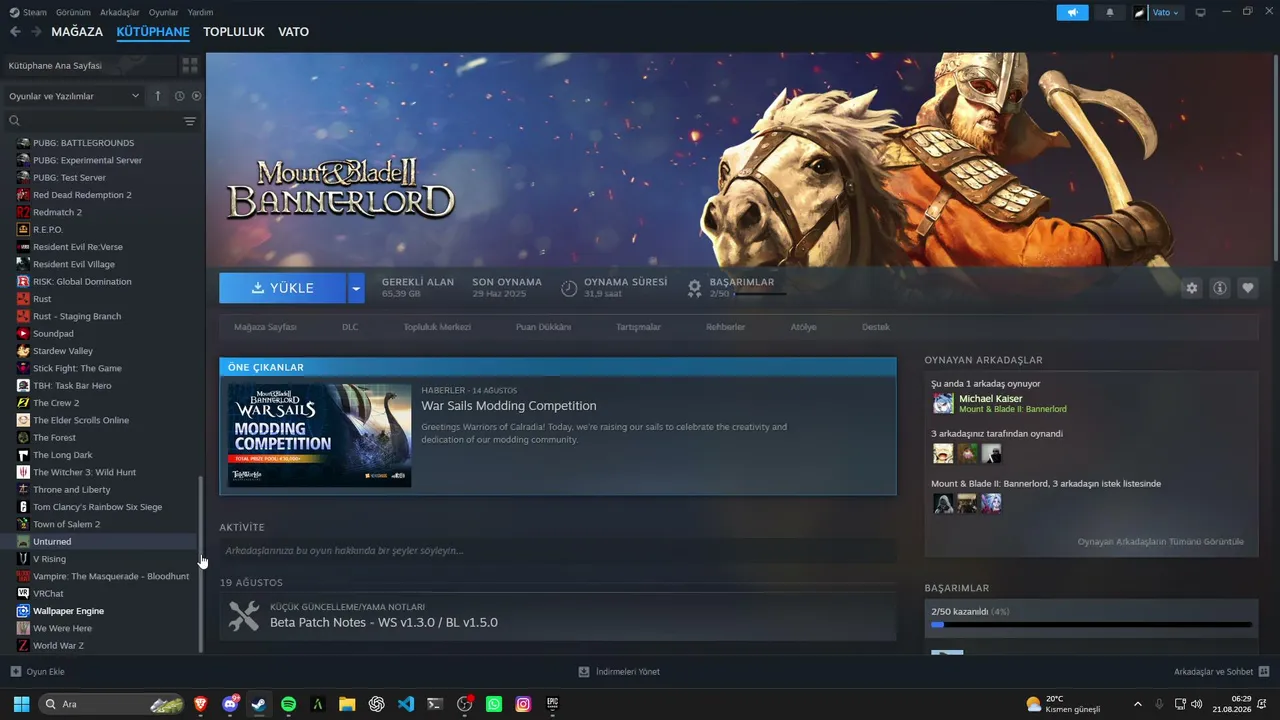Screen dimensions: 1280x720
Task: Click the library list scrollbar
Action: pyautogui.click(x=200, y=563)
